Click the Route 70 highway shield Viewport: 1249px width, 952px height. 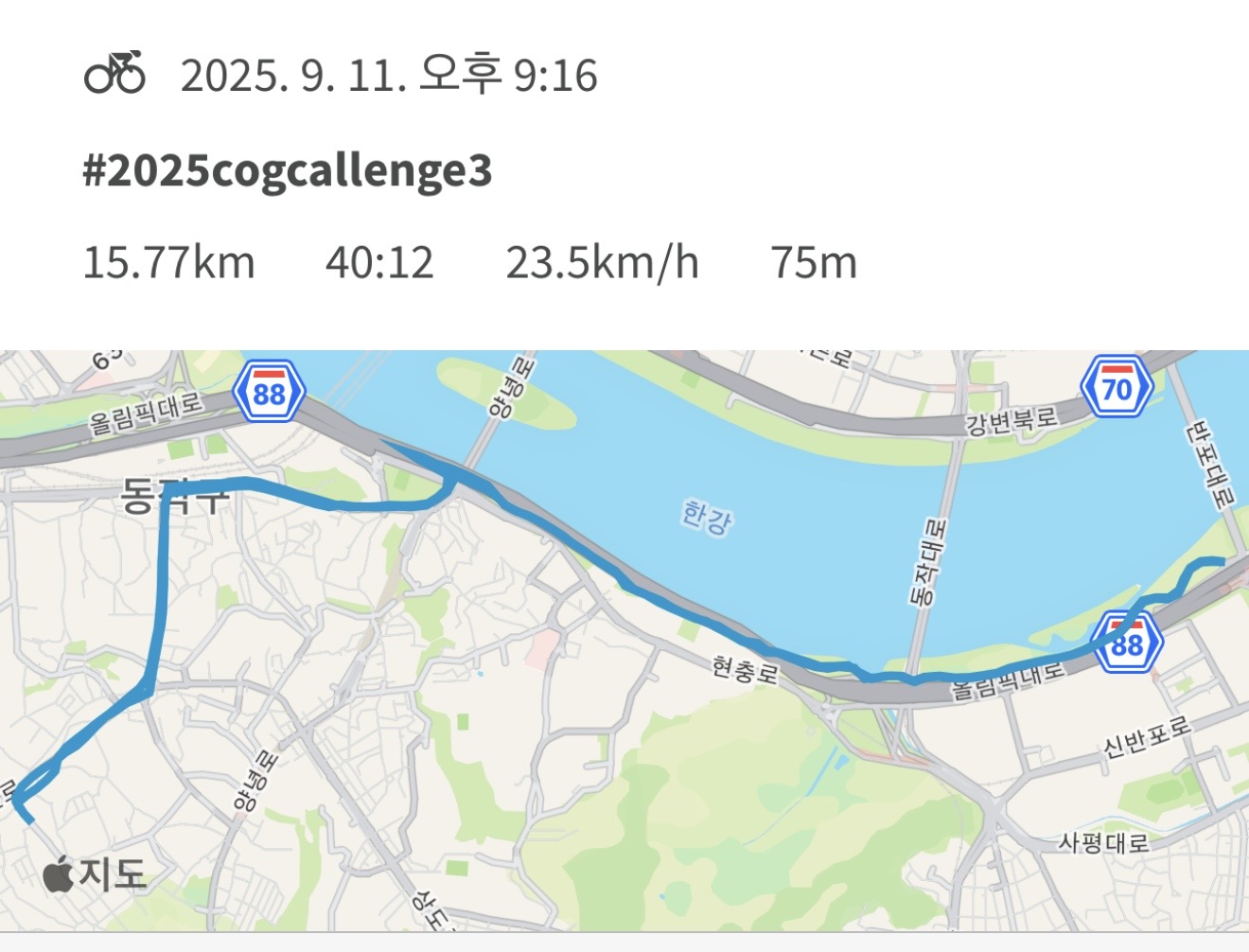point(1117,388)
